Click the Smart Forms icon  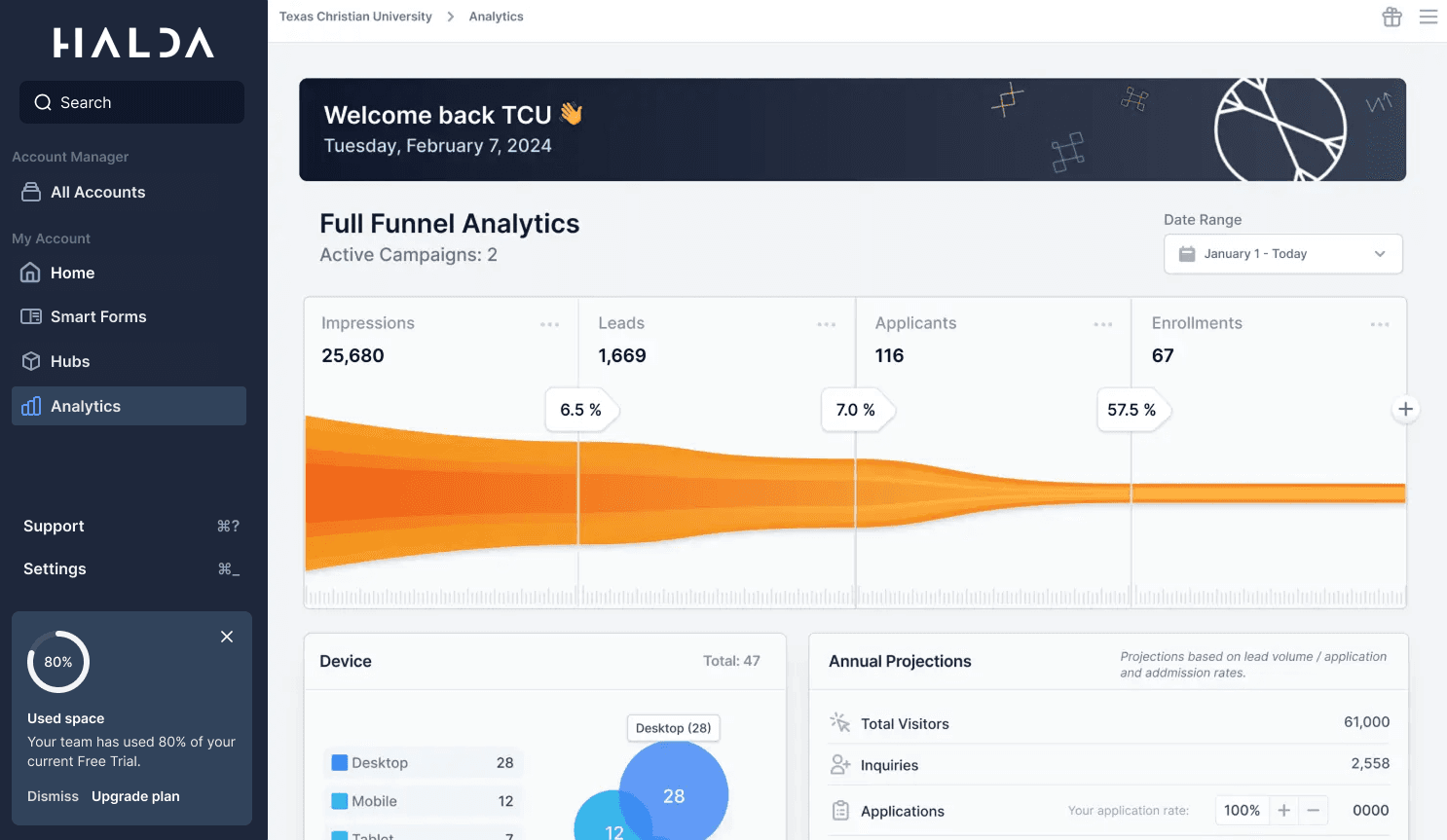click(x=31, y=316)
